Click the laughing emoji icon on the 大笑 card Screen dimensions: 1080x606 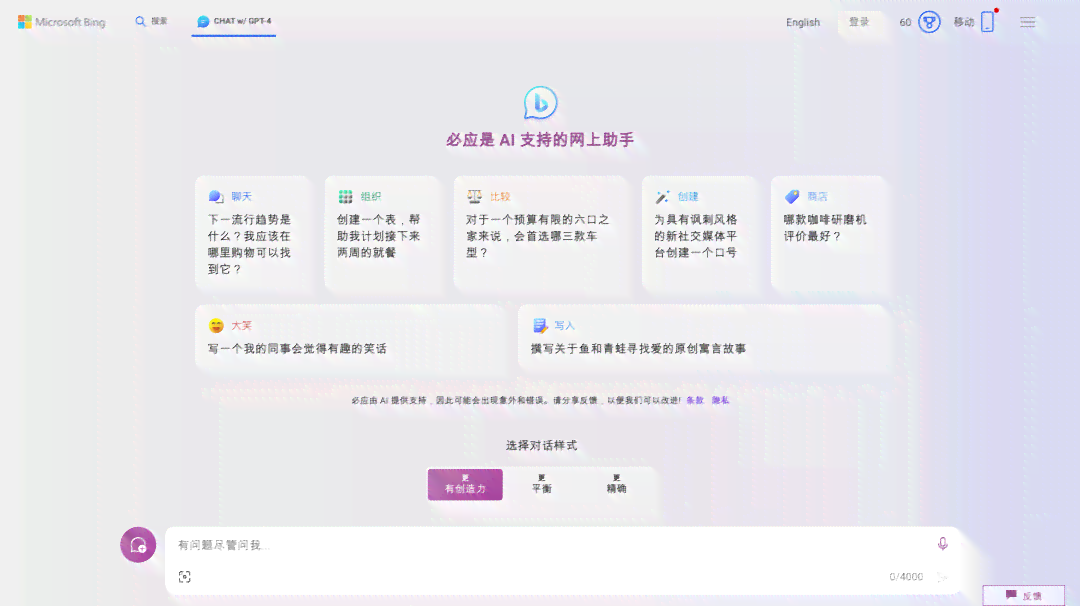pos(216,325)
